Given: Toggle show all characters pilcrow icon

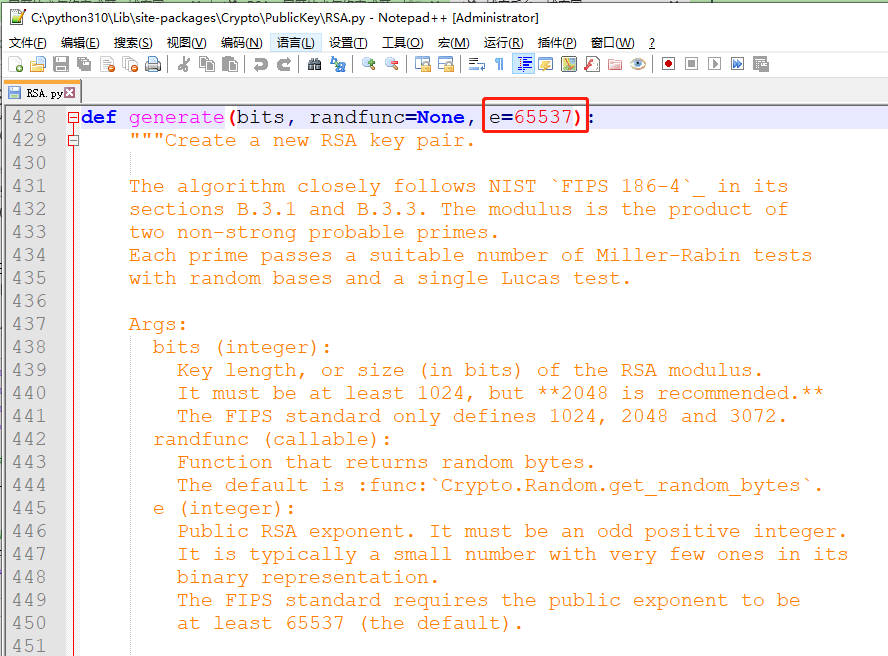Looking at the screenshot, I should tap(500, 65).
